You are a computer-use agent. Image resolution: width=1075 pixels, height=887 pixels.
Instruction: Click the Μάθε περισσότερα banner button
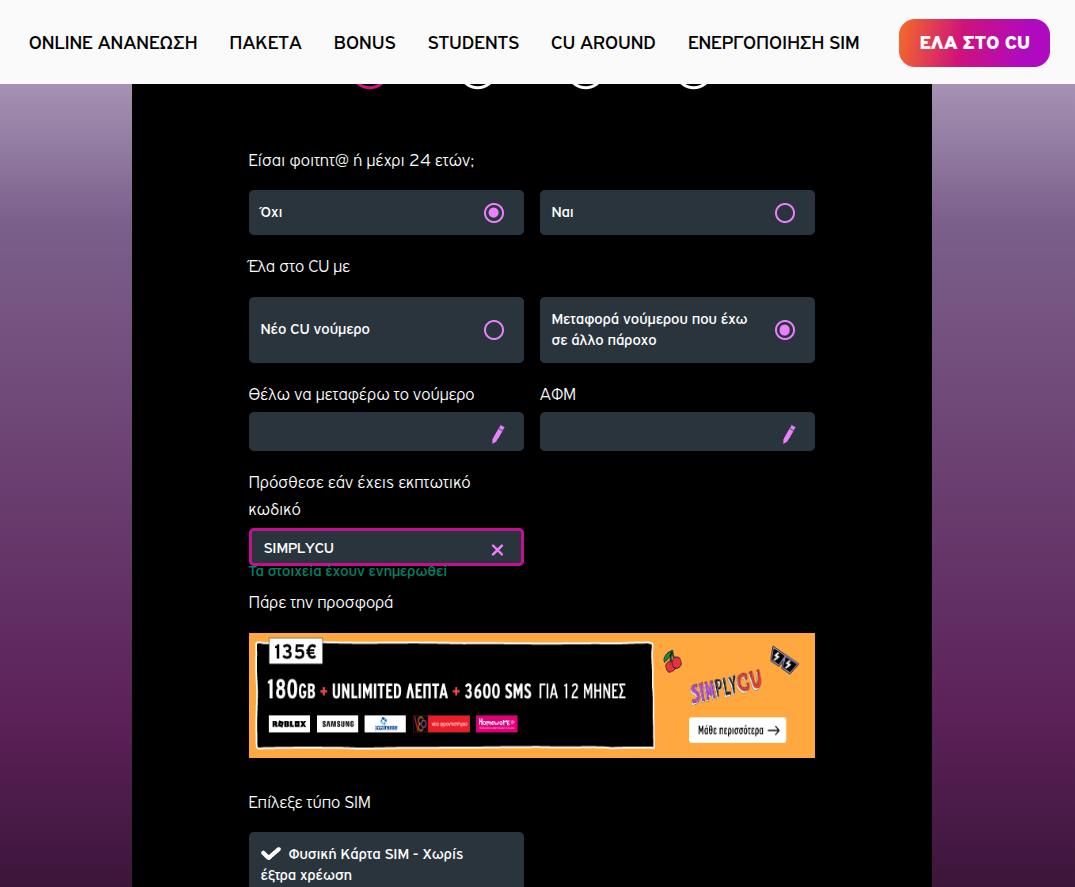(737, 730)
